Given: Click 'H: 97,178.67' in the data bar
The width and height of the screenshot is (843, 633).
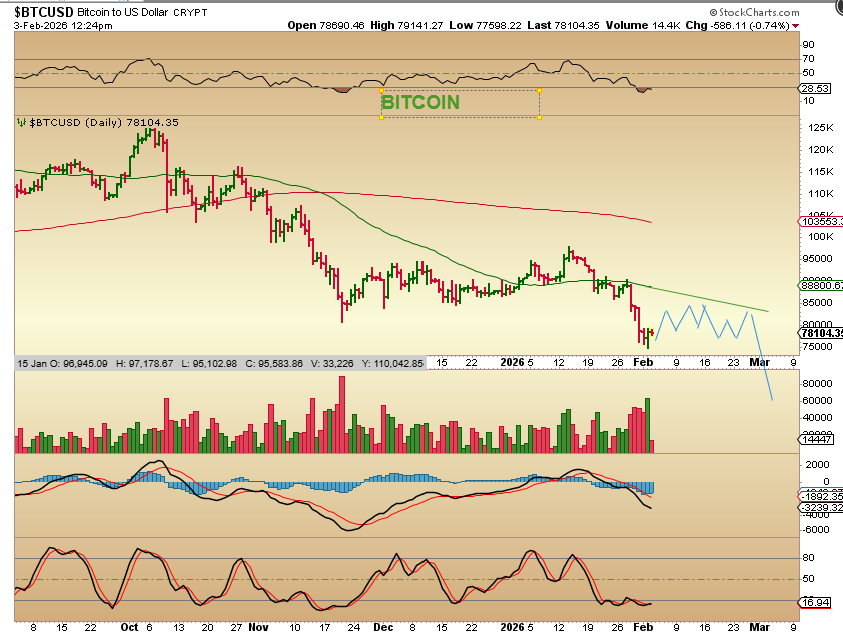Looking at the screenshot, I should [x=145, y=364].
